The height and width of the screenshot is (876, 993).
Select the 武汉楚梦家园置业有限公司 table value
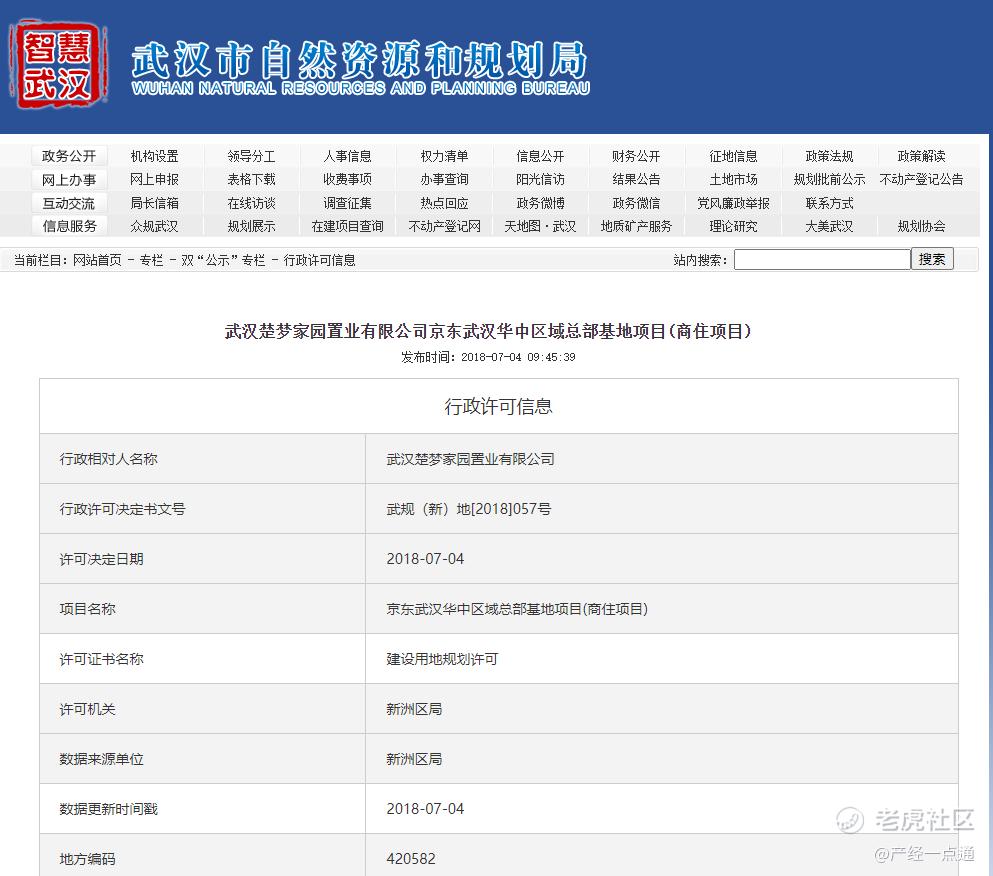[x=471, y=459]
